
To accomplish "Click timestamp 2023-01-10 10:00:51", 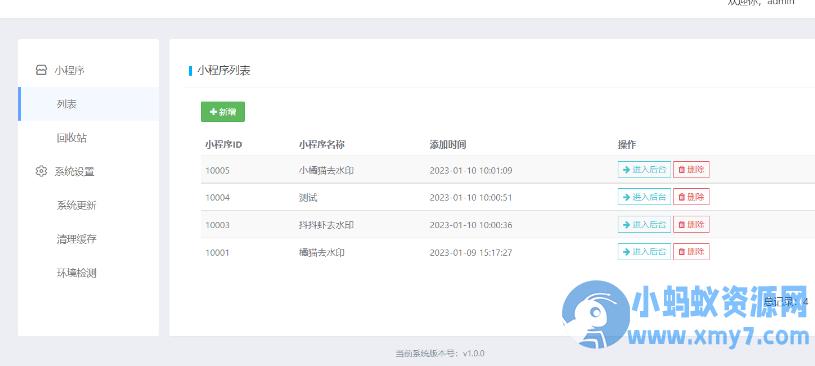I will click(471, 198).
